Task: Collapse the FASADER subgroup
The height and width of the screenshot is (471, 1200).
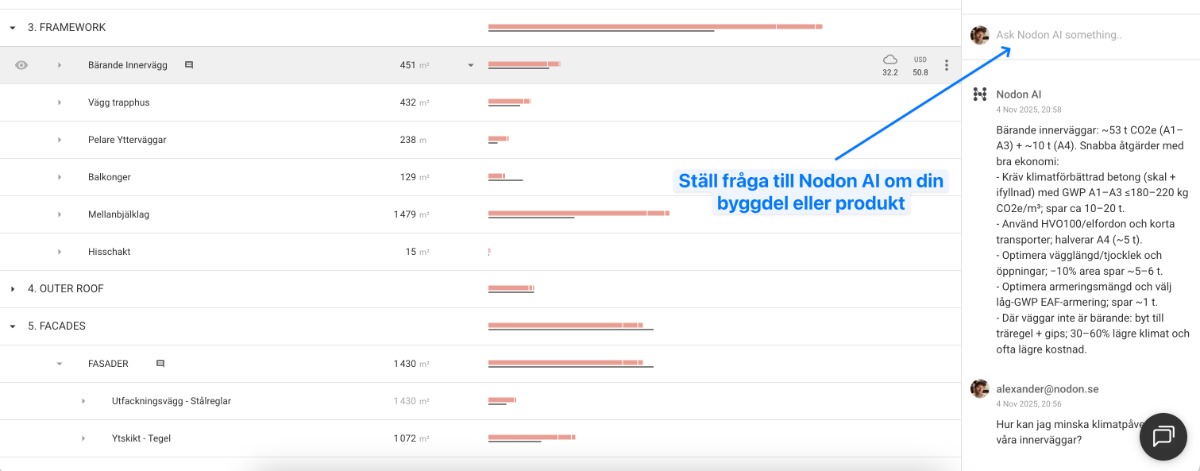Action: pos(59,364)
